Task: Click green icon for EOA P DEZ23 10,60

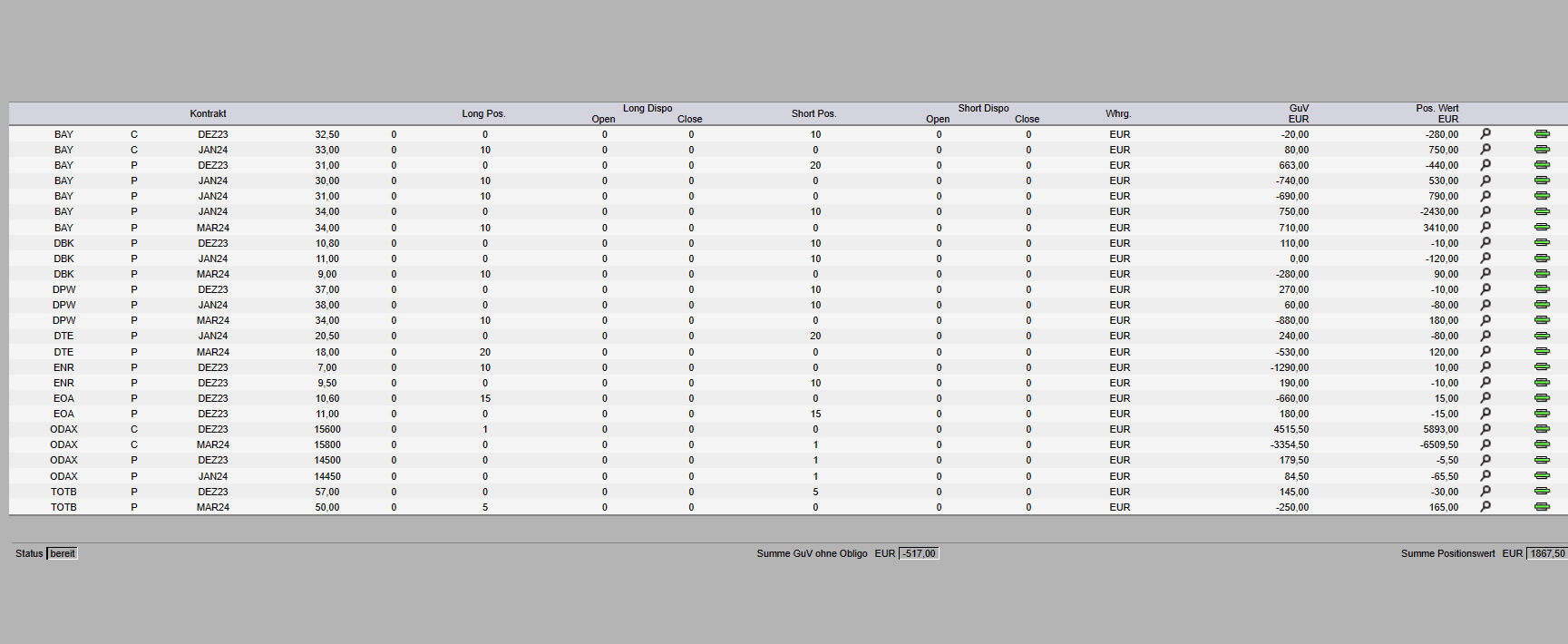Action: [1542, 398]
